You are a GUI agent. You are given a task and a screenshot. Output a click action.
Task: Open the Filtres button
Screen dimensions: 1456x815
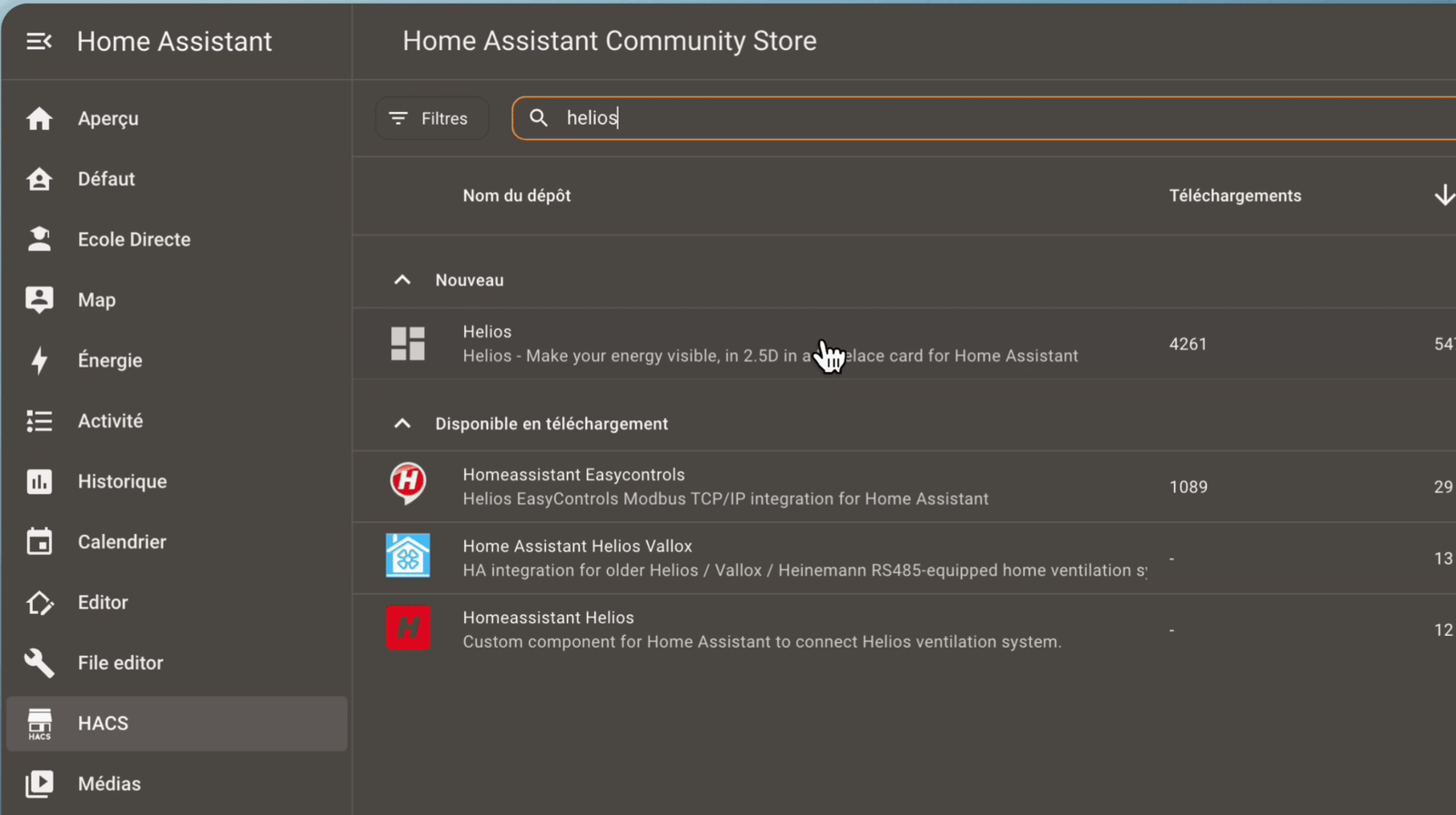432,118
